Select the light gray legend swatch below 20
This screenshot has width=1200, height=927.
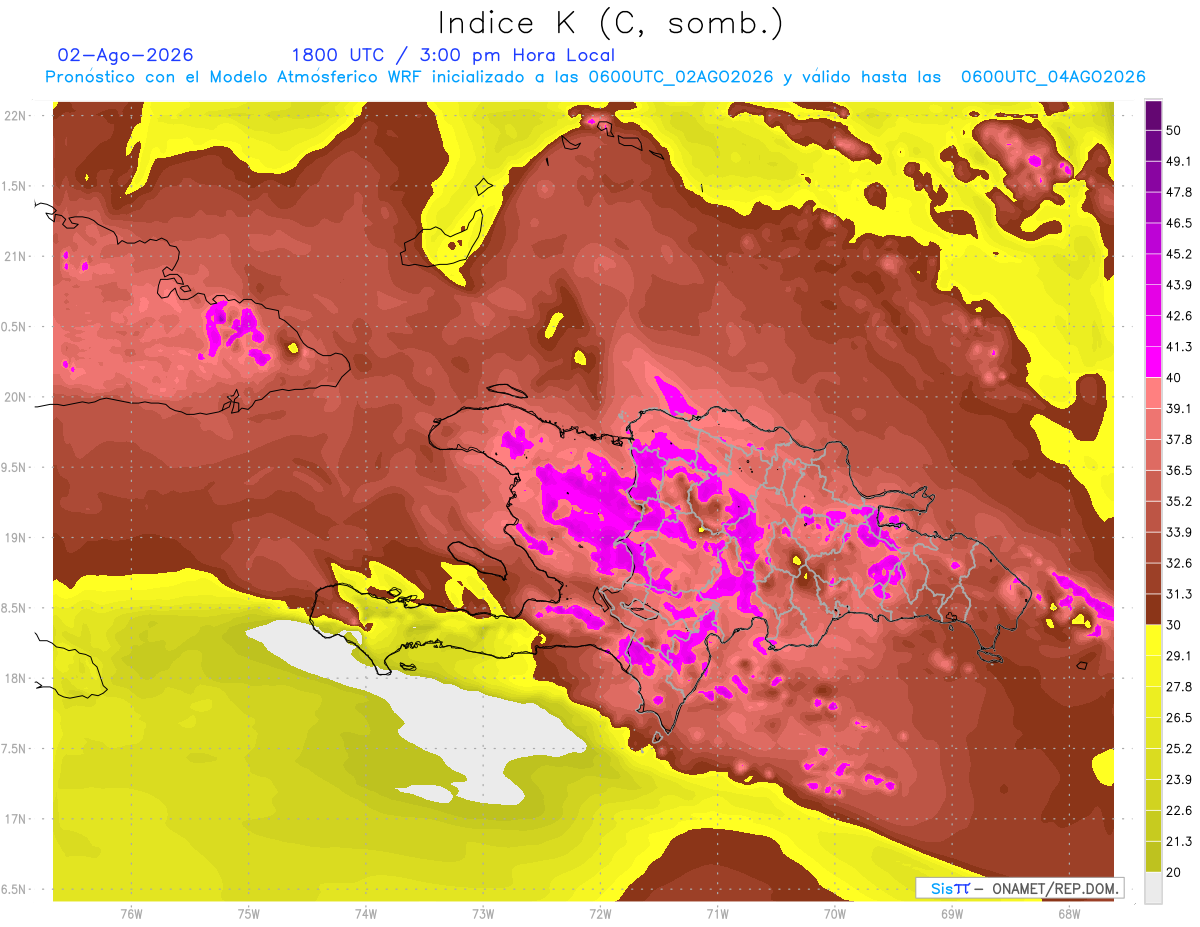coord(1153,886)
